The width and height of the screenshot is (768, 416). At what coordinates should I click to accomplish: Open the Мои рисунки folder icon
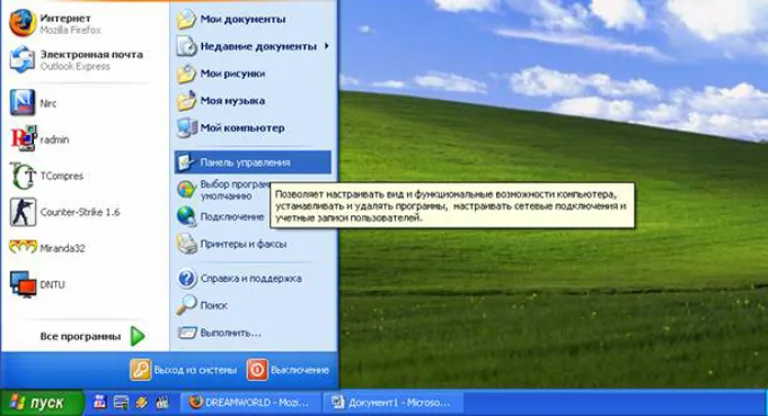point(186,74)
